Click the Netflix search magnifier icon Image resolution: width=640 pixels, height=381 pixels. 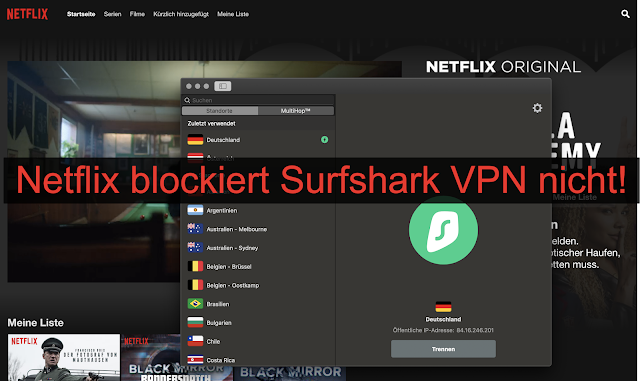point(625,14)
